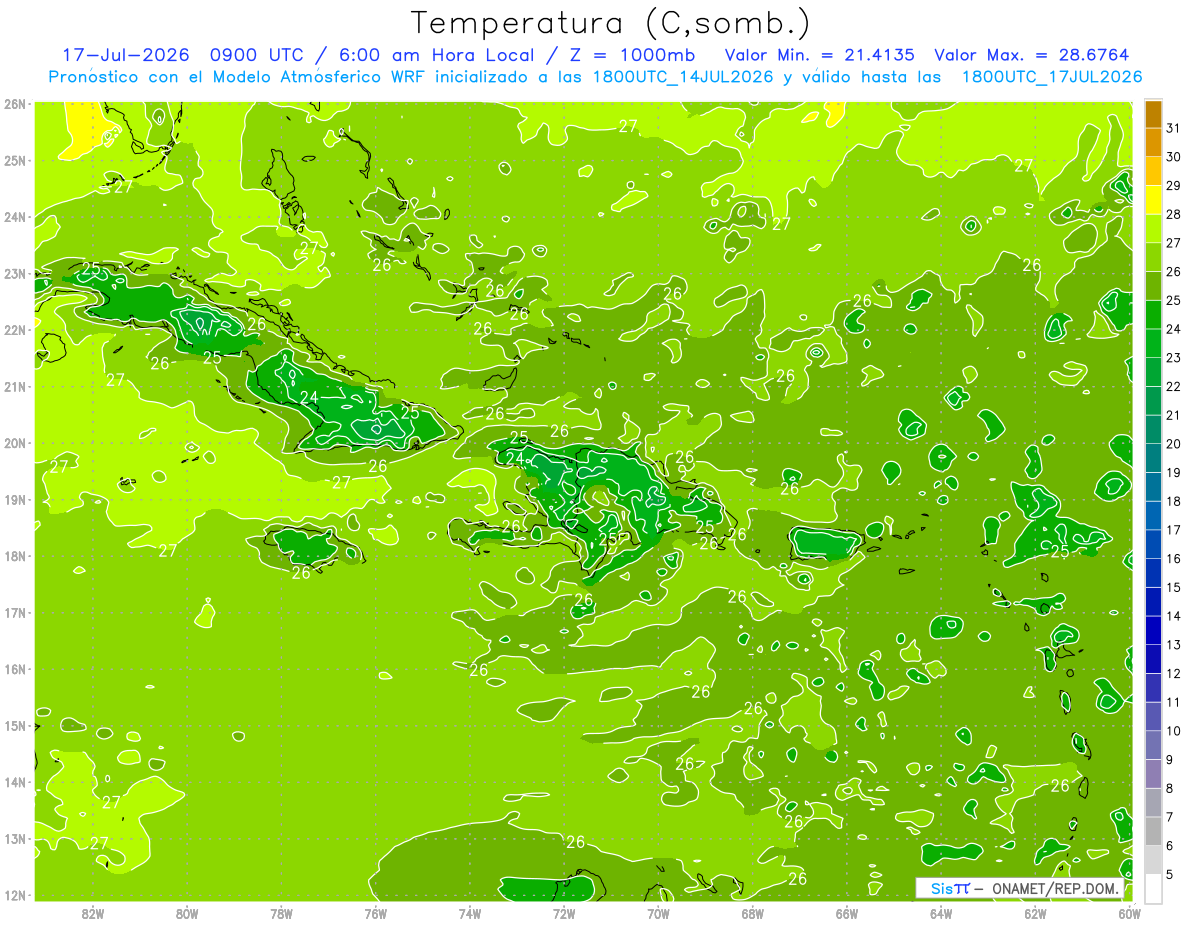1200x927 pixels.
Task: Click the legend value 10
Action: coord(1173,731)
